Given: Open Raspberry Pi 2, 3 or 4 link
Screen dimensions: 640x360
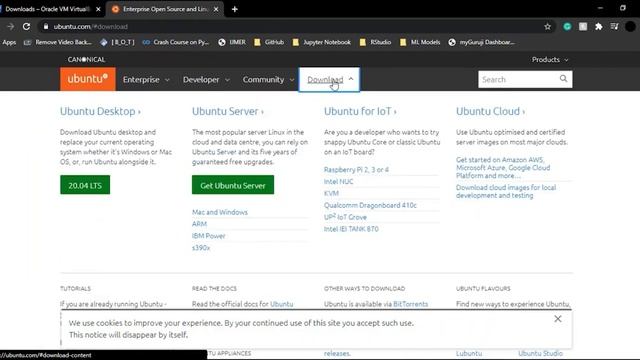Looking at the screenshot, I should (x=356, y=169).
